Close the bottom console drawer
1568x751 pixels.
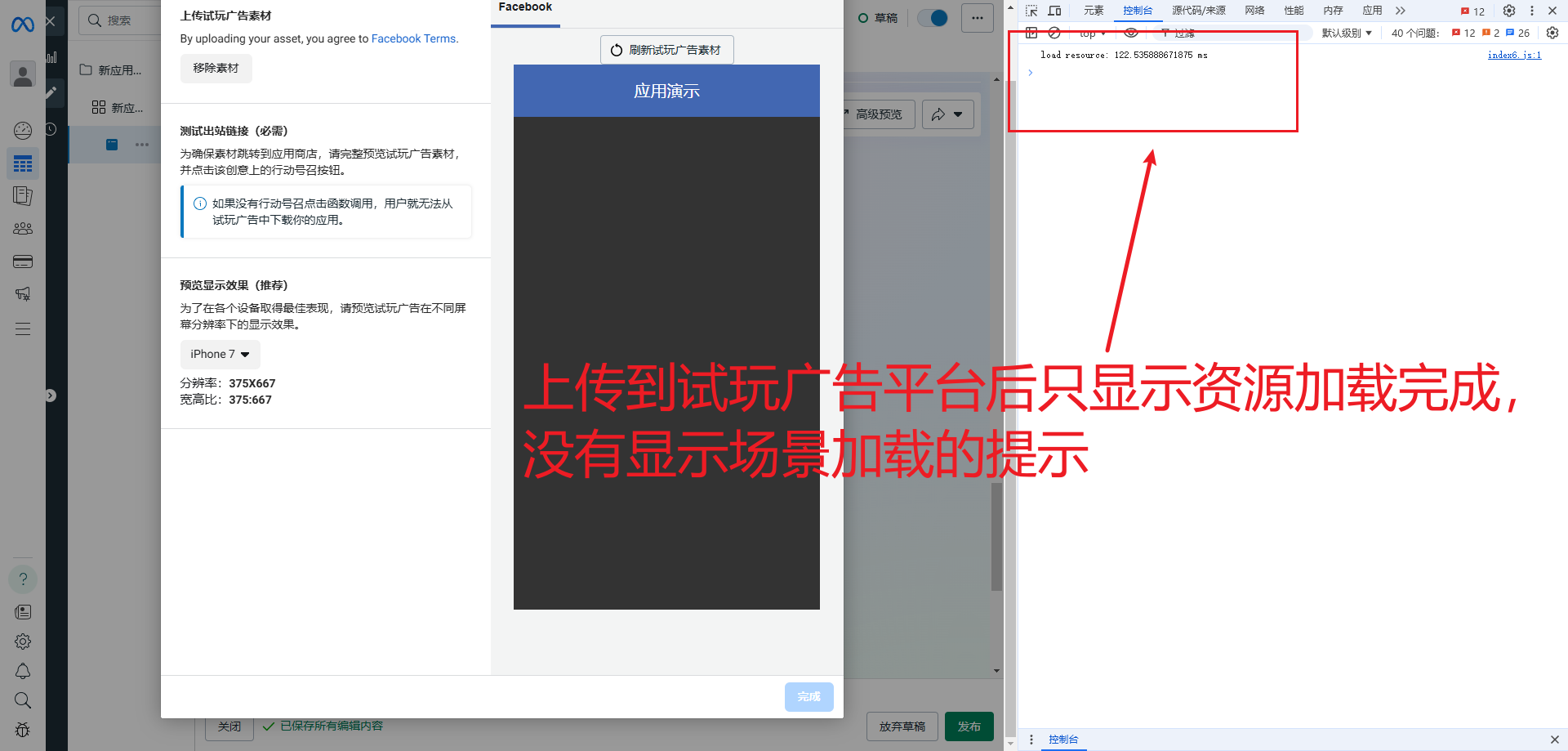click(x=1554, y=740)
